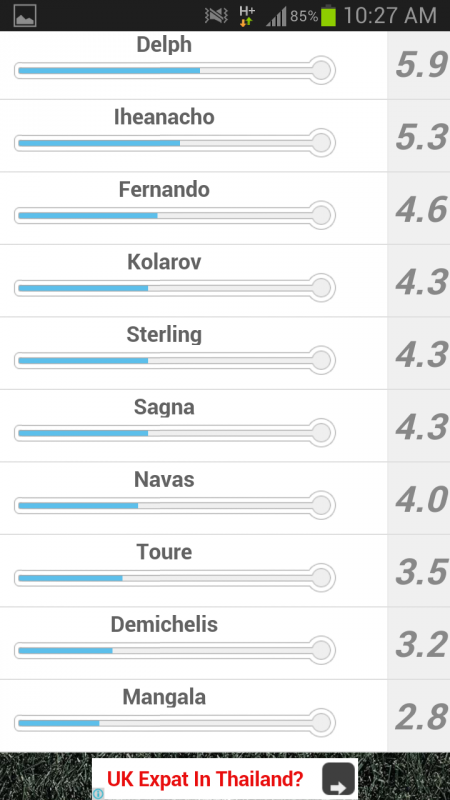Tap the 5.9 rating score for Delph
The image size is (450, 800).
421,65
